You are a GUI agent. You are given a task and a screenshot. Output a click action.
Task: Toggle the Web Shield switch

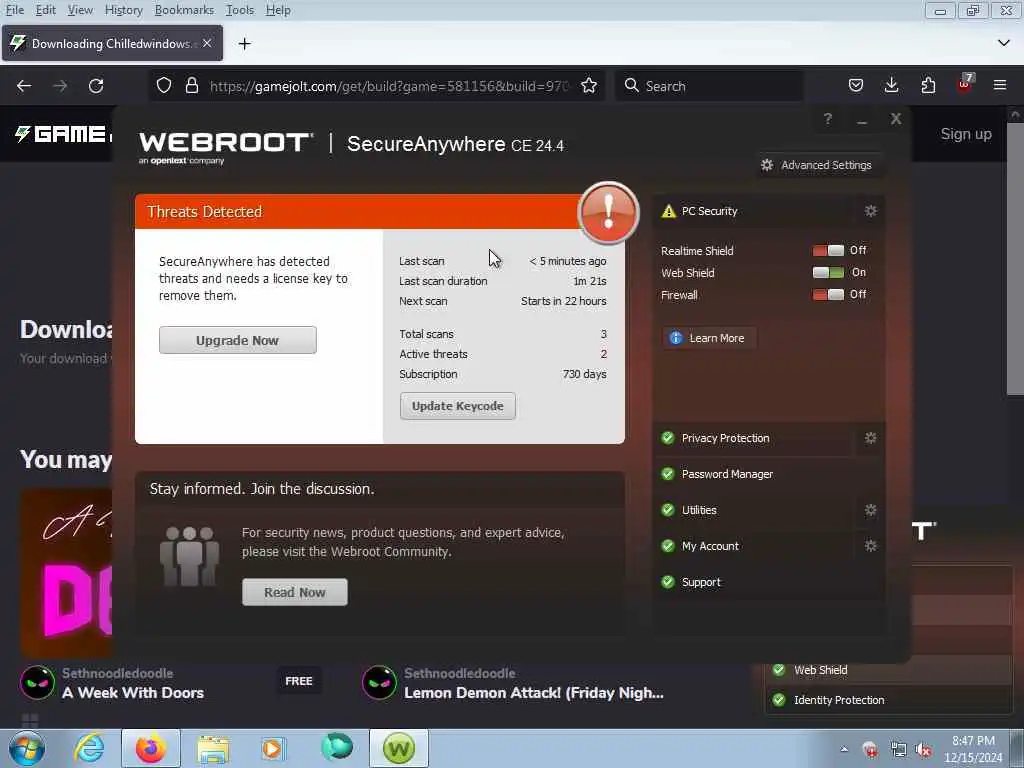(828, 272)
